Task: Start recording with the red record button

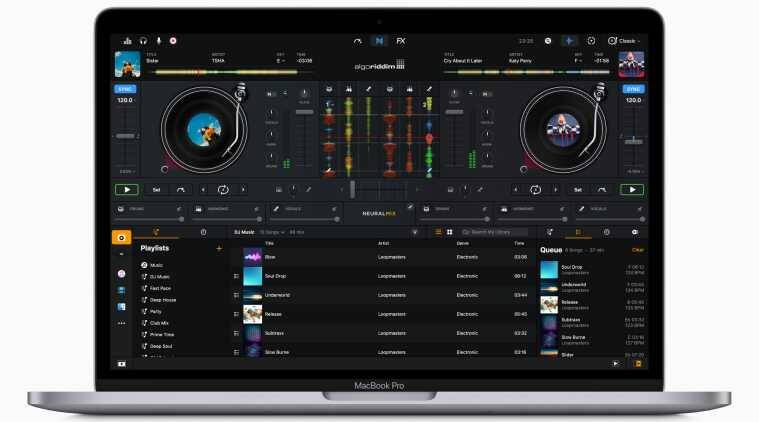Action: [173, 41]
